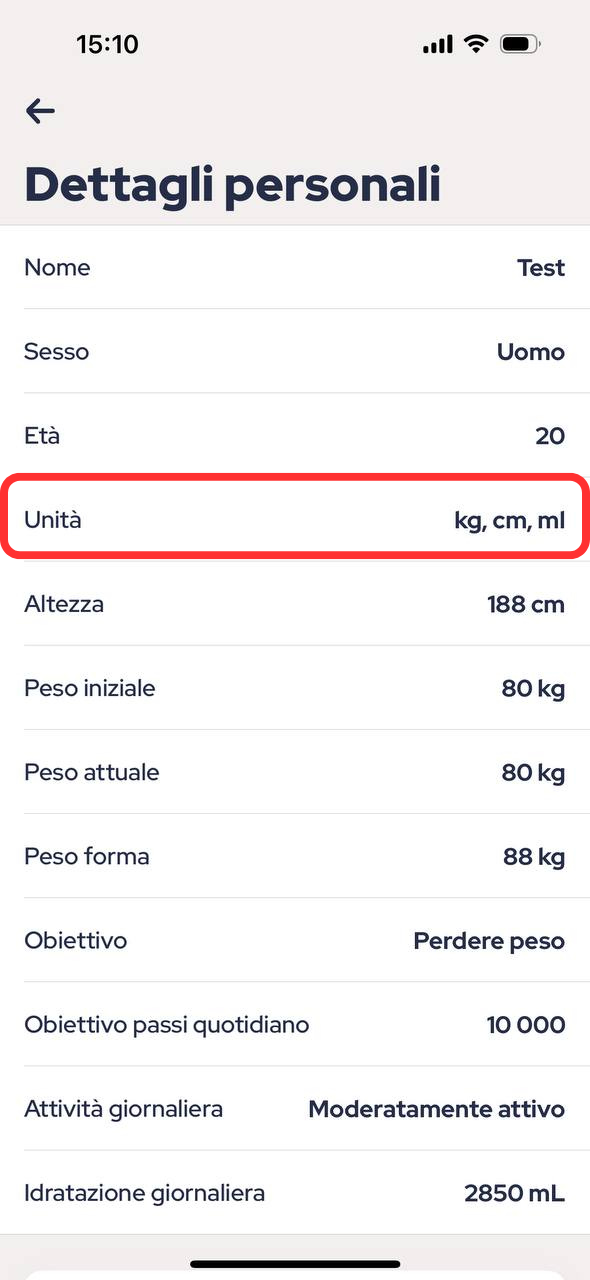Open Peso forma showing 88 kg
Screen dimensions: 590x1280
[295, 856]
